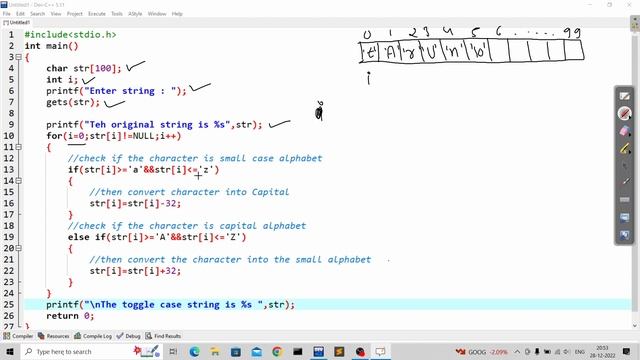The height and width of the screenshot is (360, 640).
Task: Open the Help menu
Action: (x=177, y=14)
